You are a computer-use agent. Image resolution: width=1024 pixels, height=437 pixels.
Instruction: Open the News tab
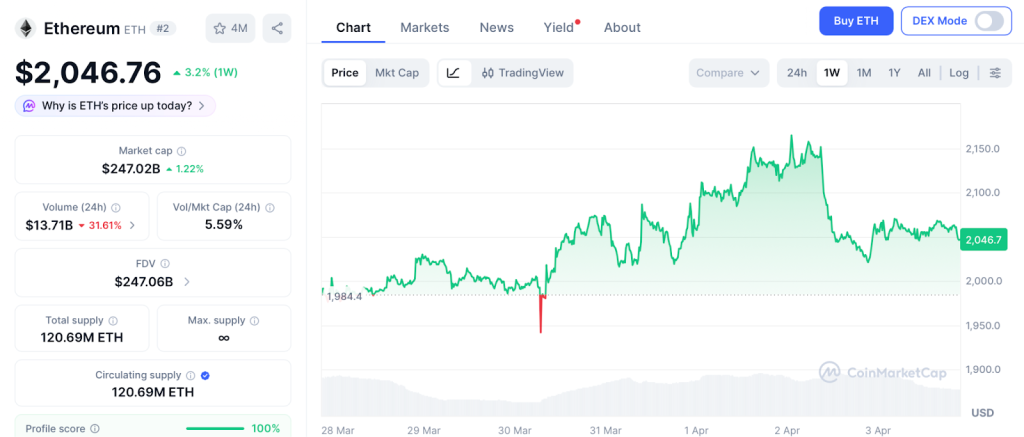pos(497,28)
